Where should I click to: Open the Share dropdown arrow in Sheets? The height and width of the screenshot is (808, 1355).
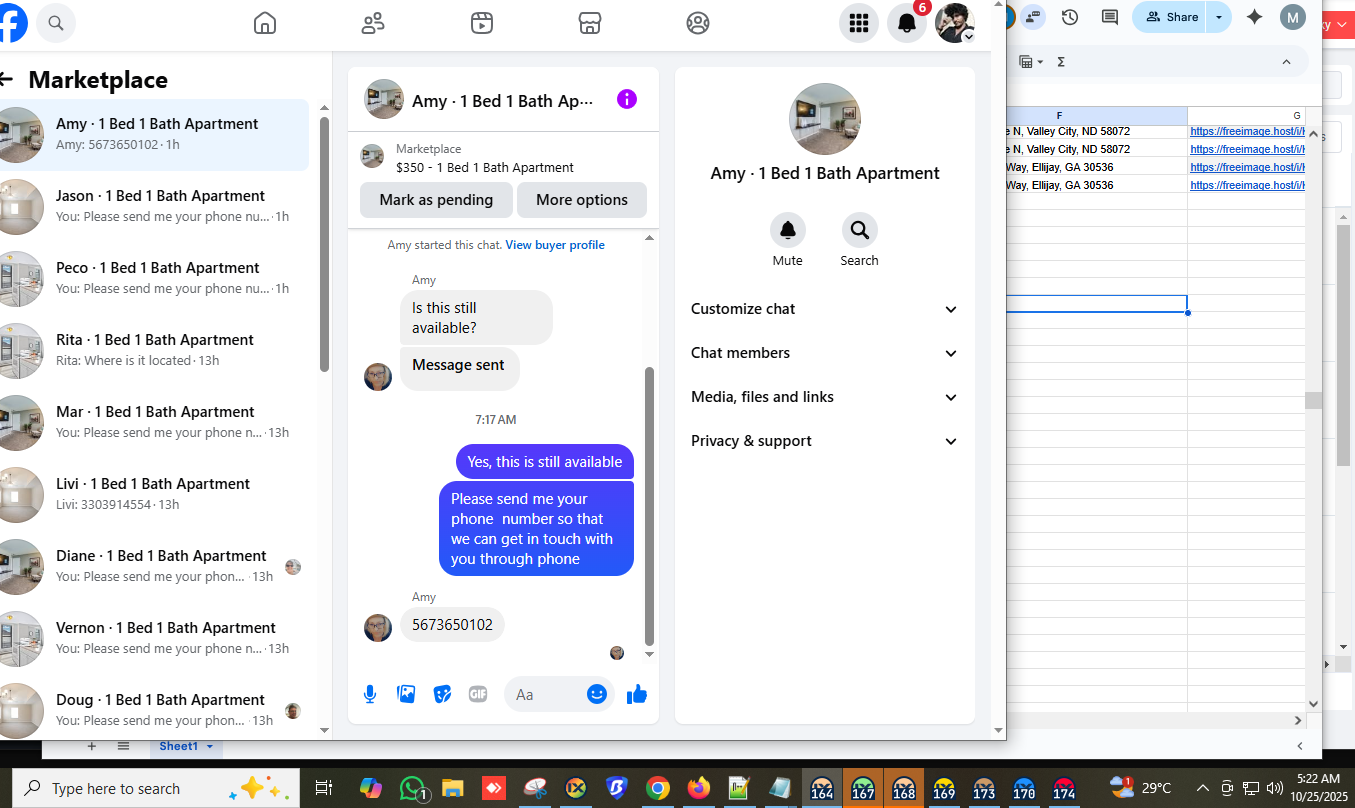click(1219, 17)
